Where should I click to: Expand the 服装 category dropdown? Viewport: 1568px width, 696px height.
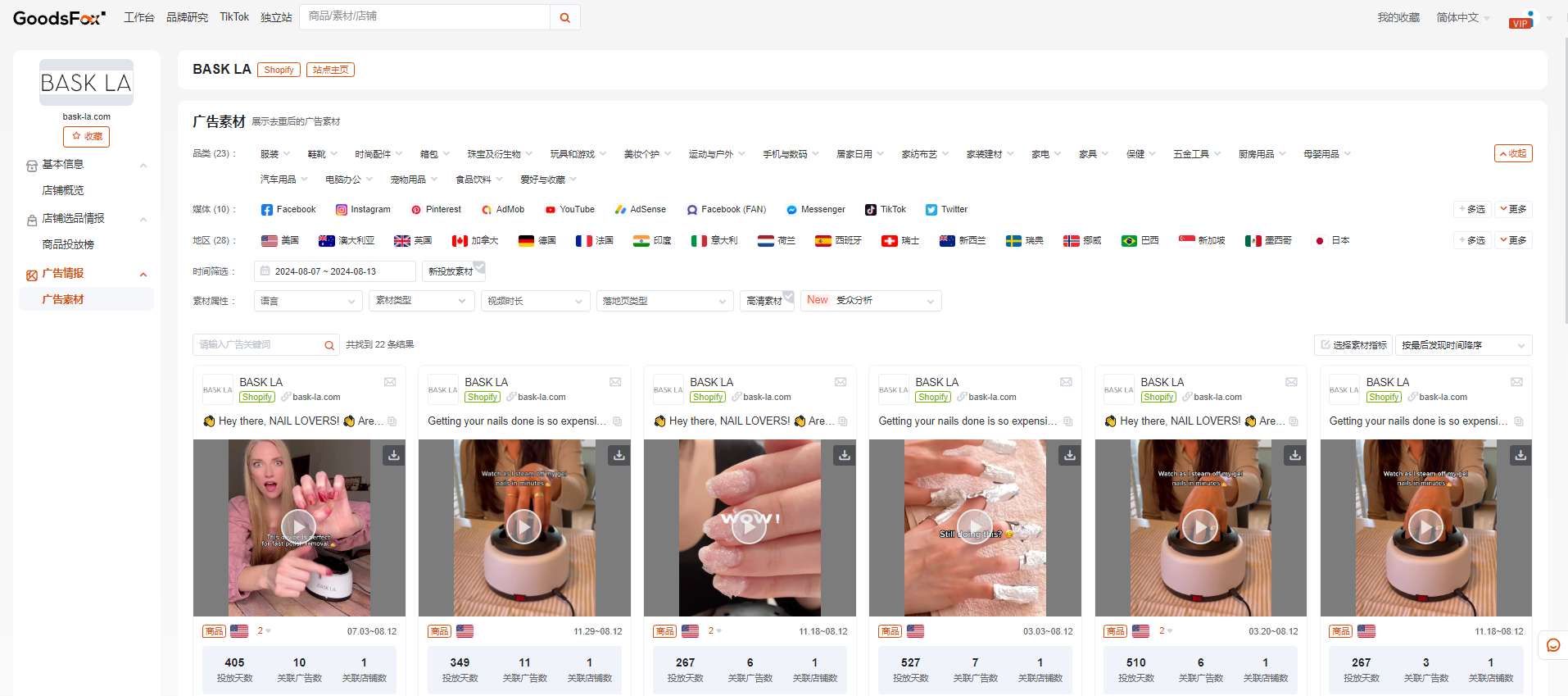pyautogui.click(x=274, y=154)
